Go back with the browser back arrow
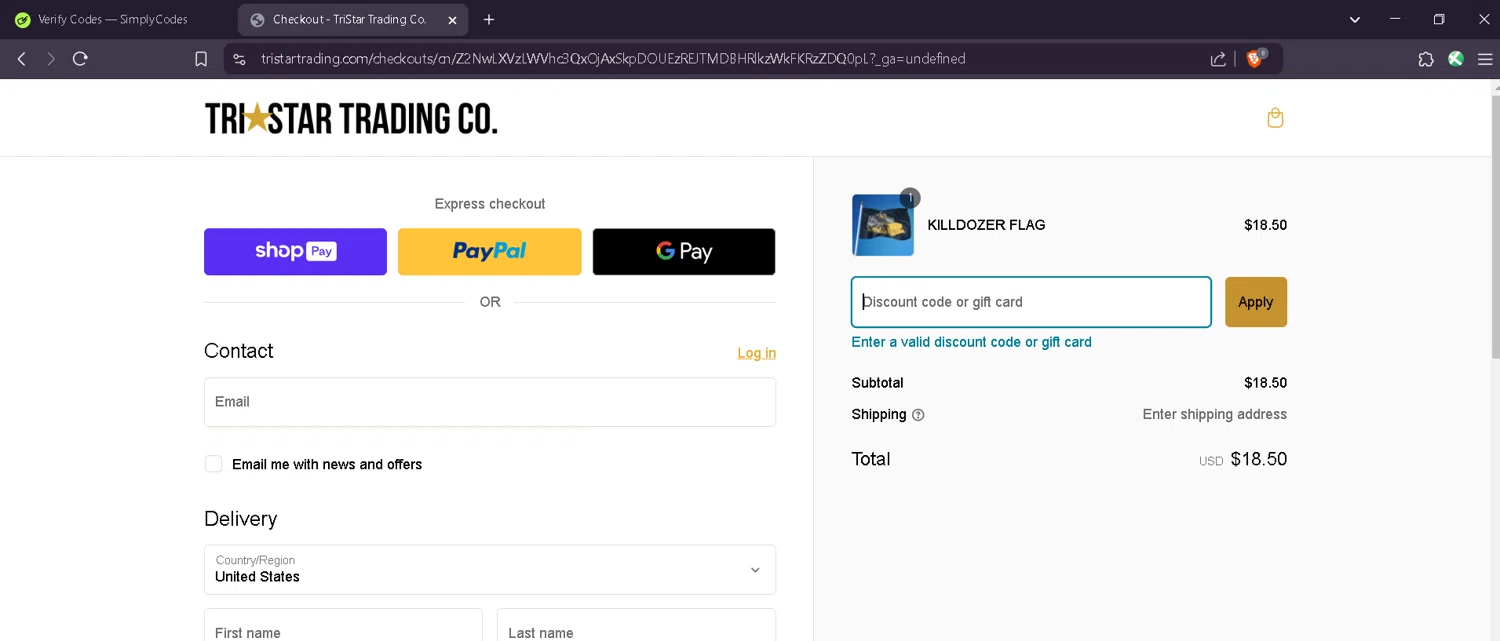This screenshot has height=641, width=1500. tap(21, 59)
